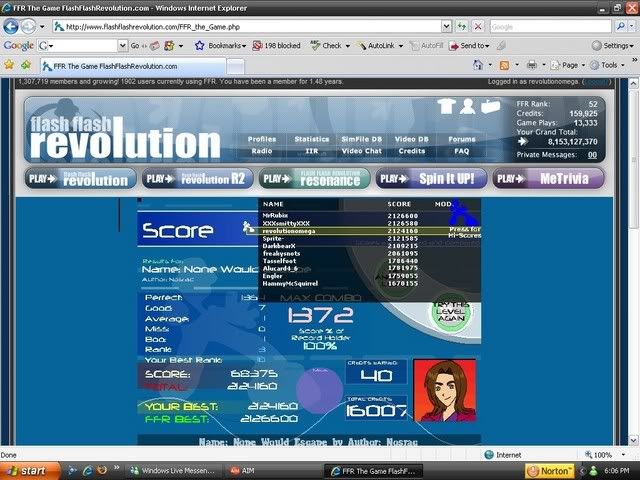640x480 pixels.
Task: Click the 198 blocked popup blocker button
Action: coord(277,46)
